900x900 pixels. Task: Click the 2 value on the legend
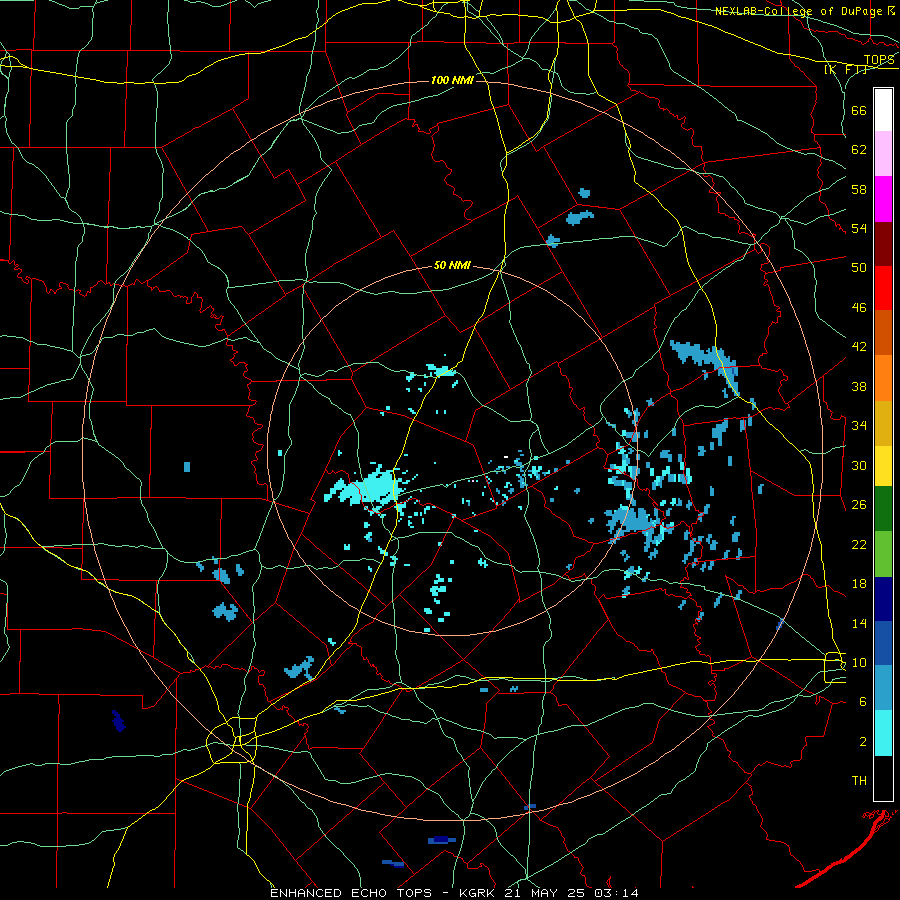click(x=863, y=741)
